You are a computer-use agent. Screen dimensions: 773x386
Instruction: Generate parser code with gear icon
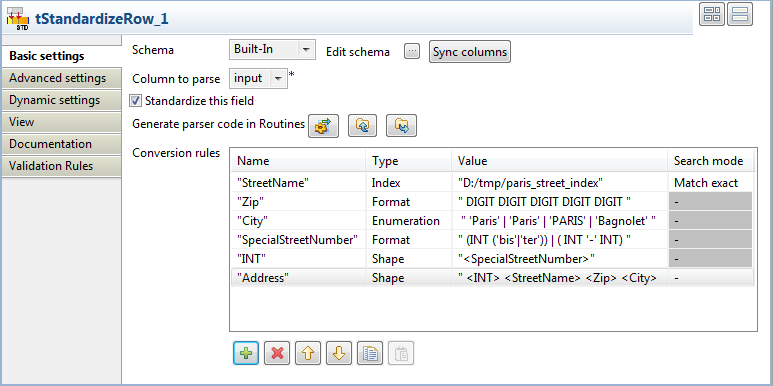point(323,126)
